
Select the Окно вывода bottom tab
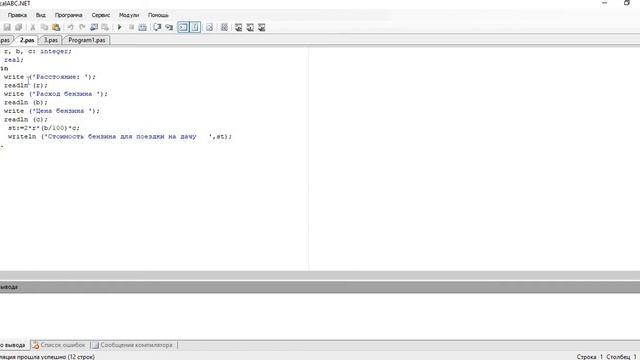tap(12, 345)
